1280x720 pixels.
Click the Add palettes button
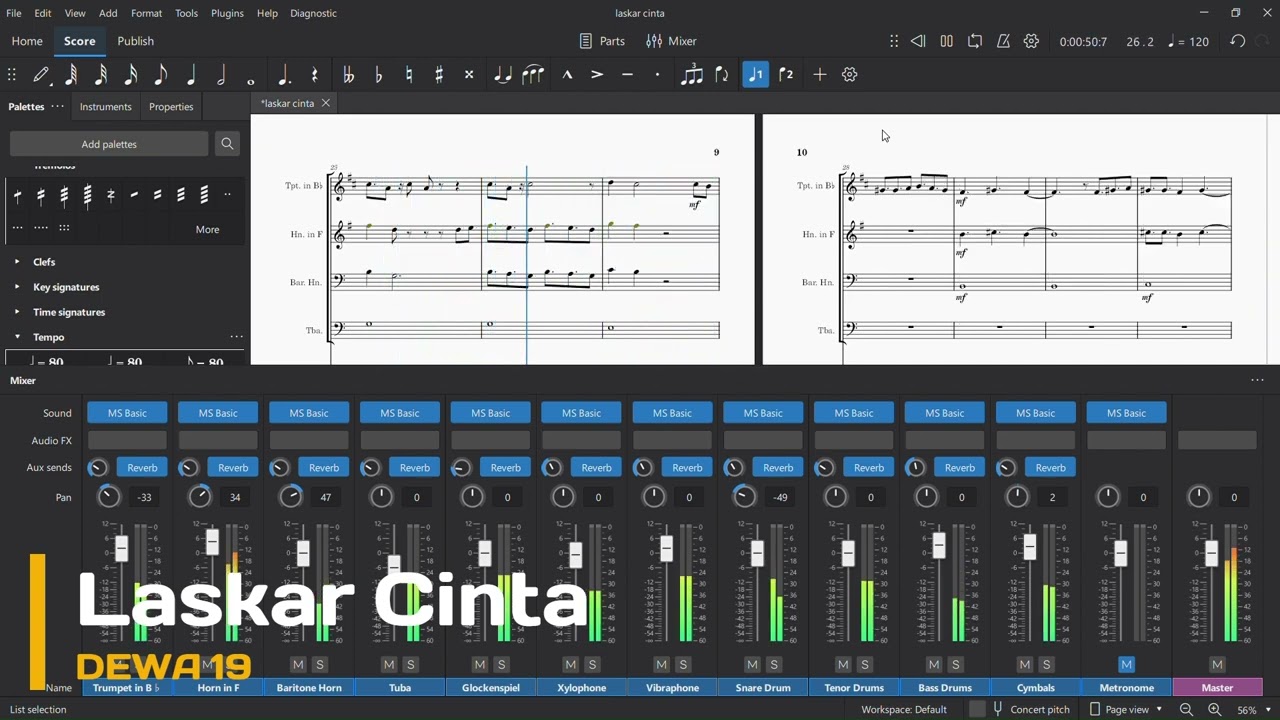tap(109, 144)
